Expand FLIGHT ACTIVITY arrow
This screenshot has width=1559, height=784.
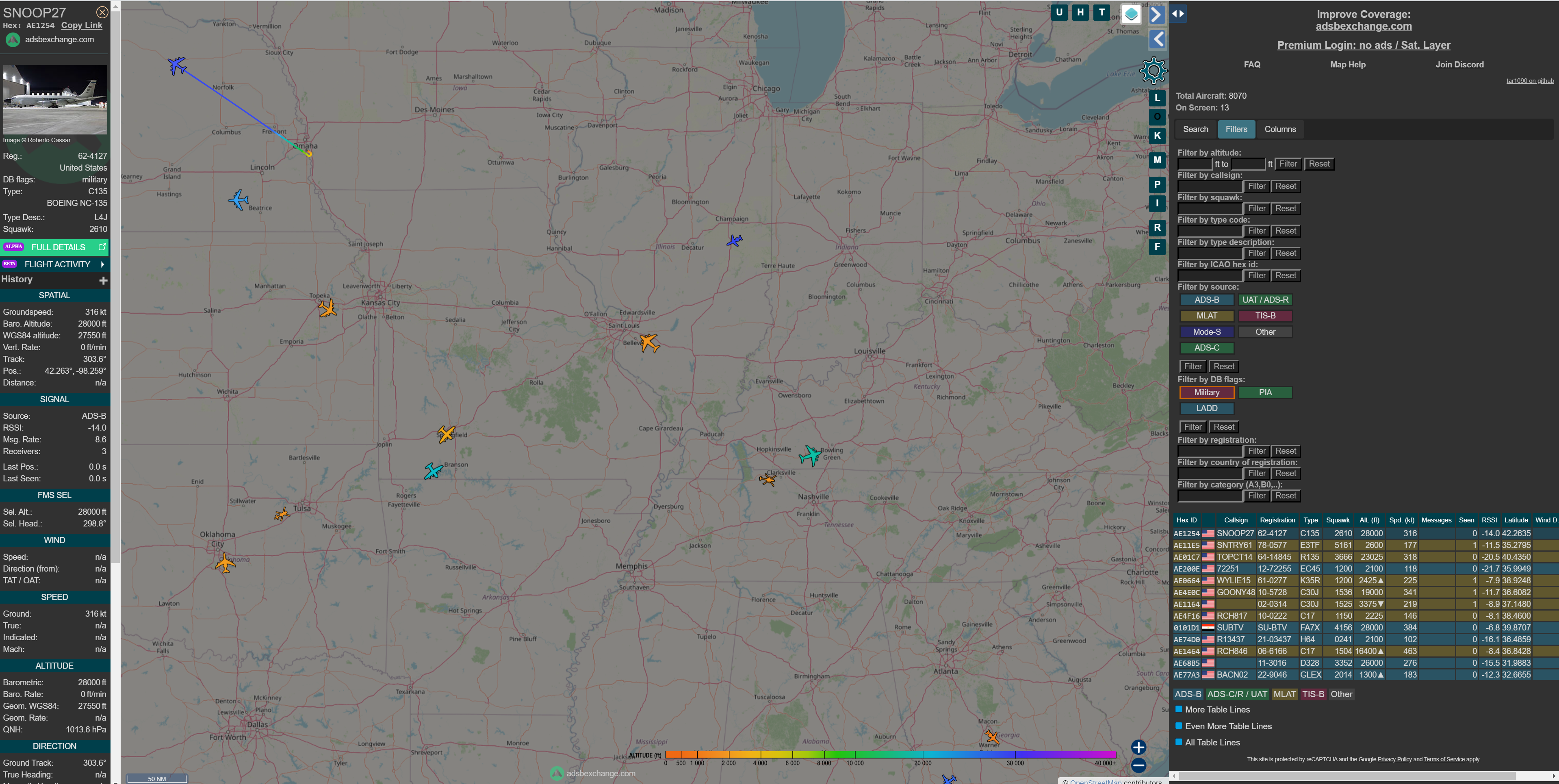coord(102,264)
